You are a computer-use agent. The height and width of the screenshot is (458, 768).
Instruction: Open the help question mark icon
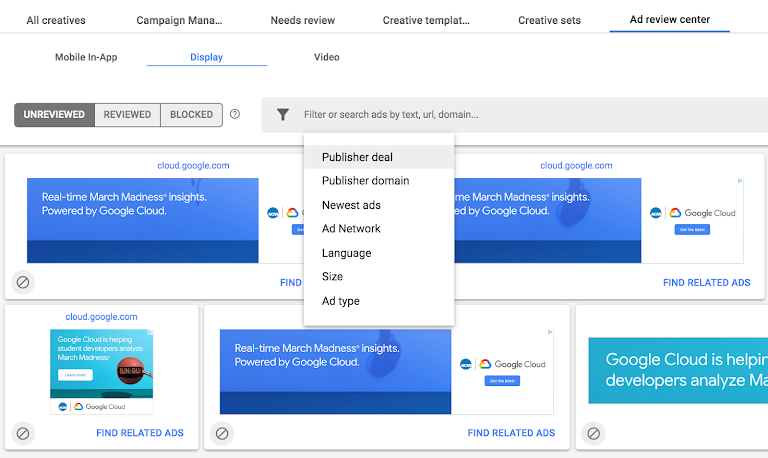tap(235, 114)
